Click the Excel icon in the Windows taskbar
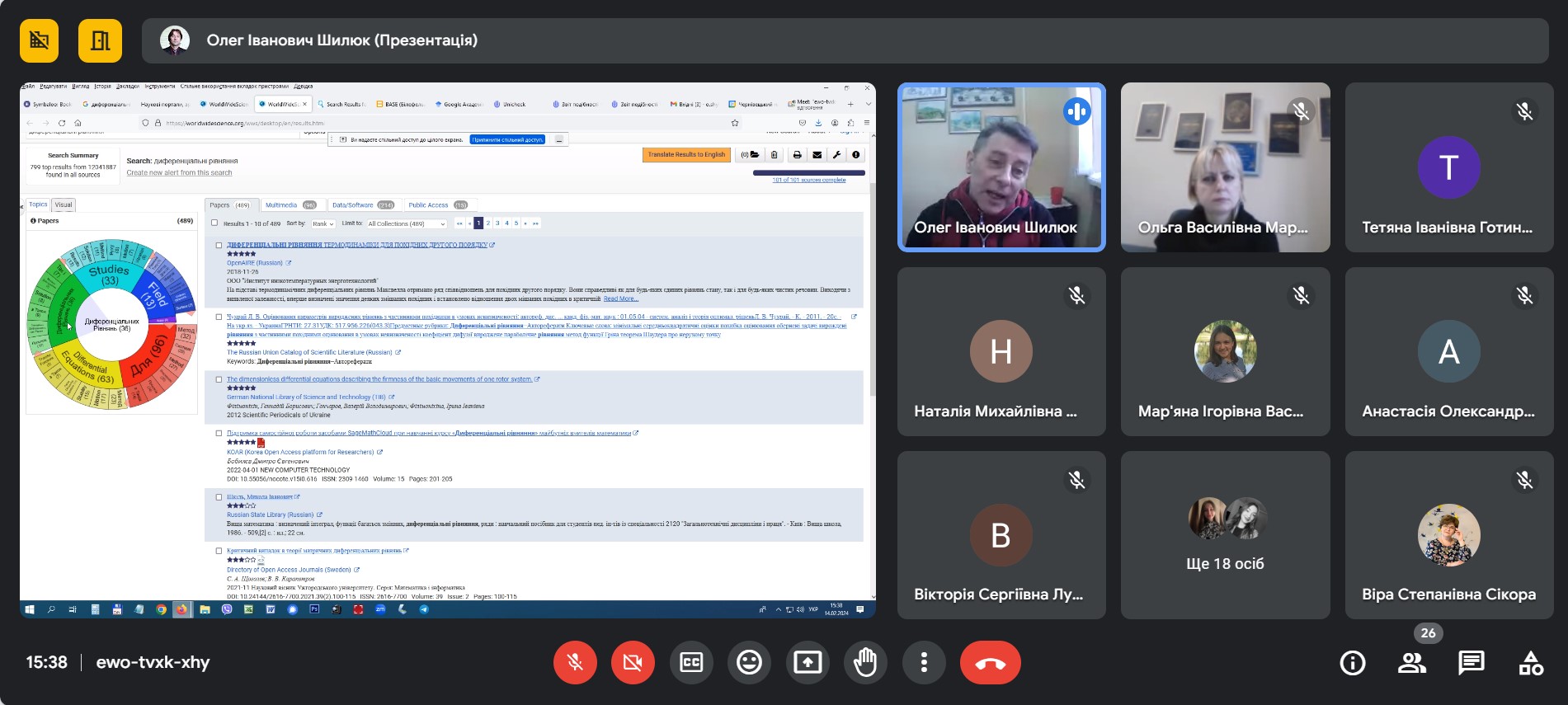The image size is (1568, 705). click(248, 609)
